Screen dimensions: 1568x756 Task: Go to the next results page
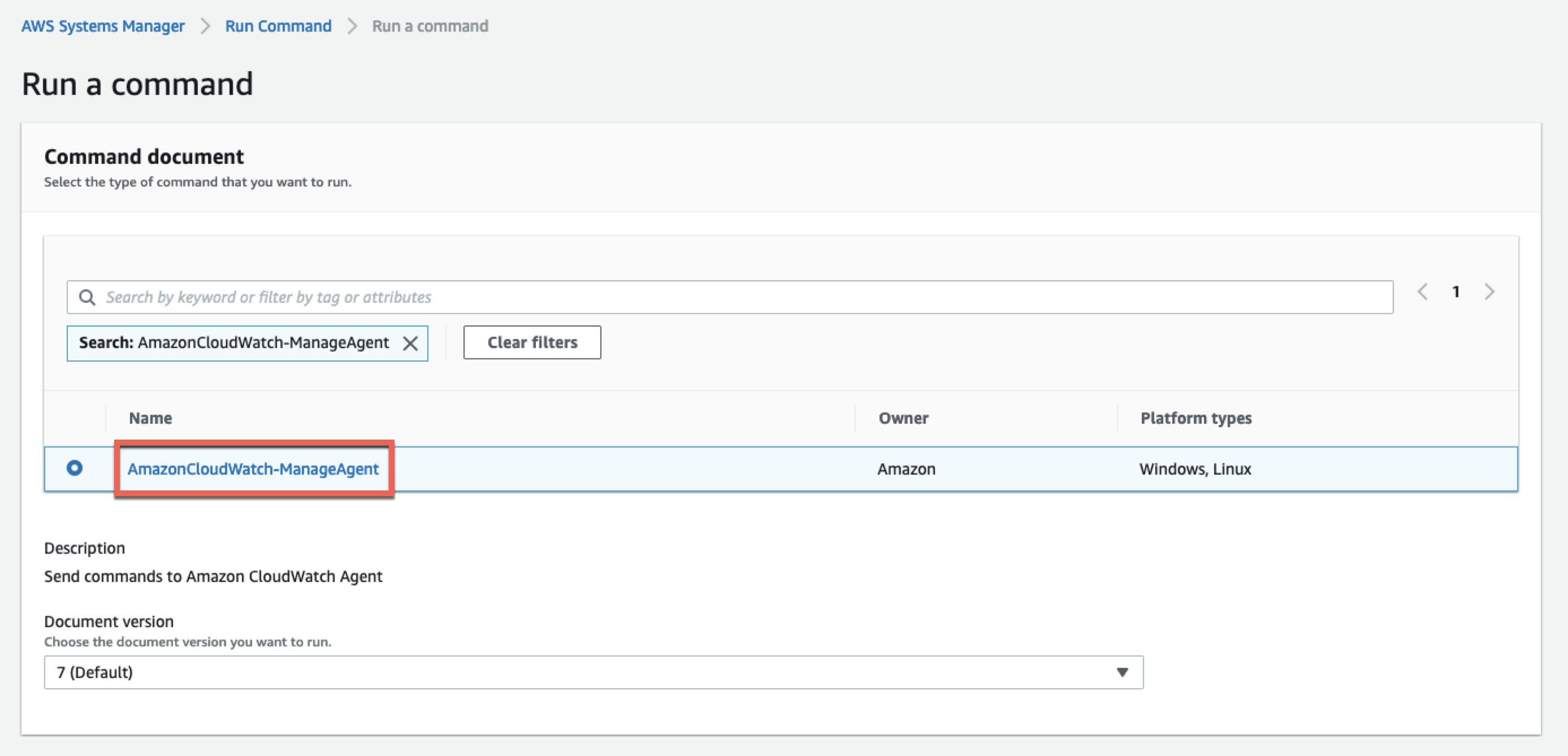pyautogui.click(x=1489, y=292)
